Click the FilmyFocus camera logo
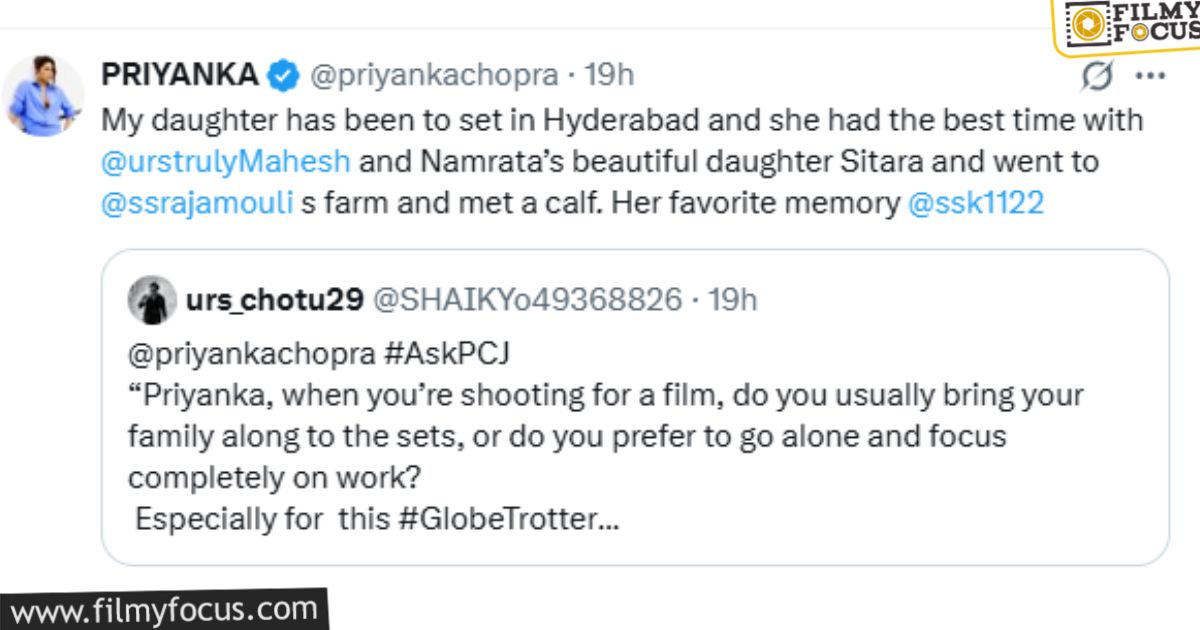Viewport: 1200px width, 630px height. pos(1088,22)
